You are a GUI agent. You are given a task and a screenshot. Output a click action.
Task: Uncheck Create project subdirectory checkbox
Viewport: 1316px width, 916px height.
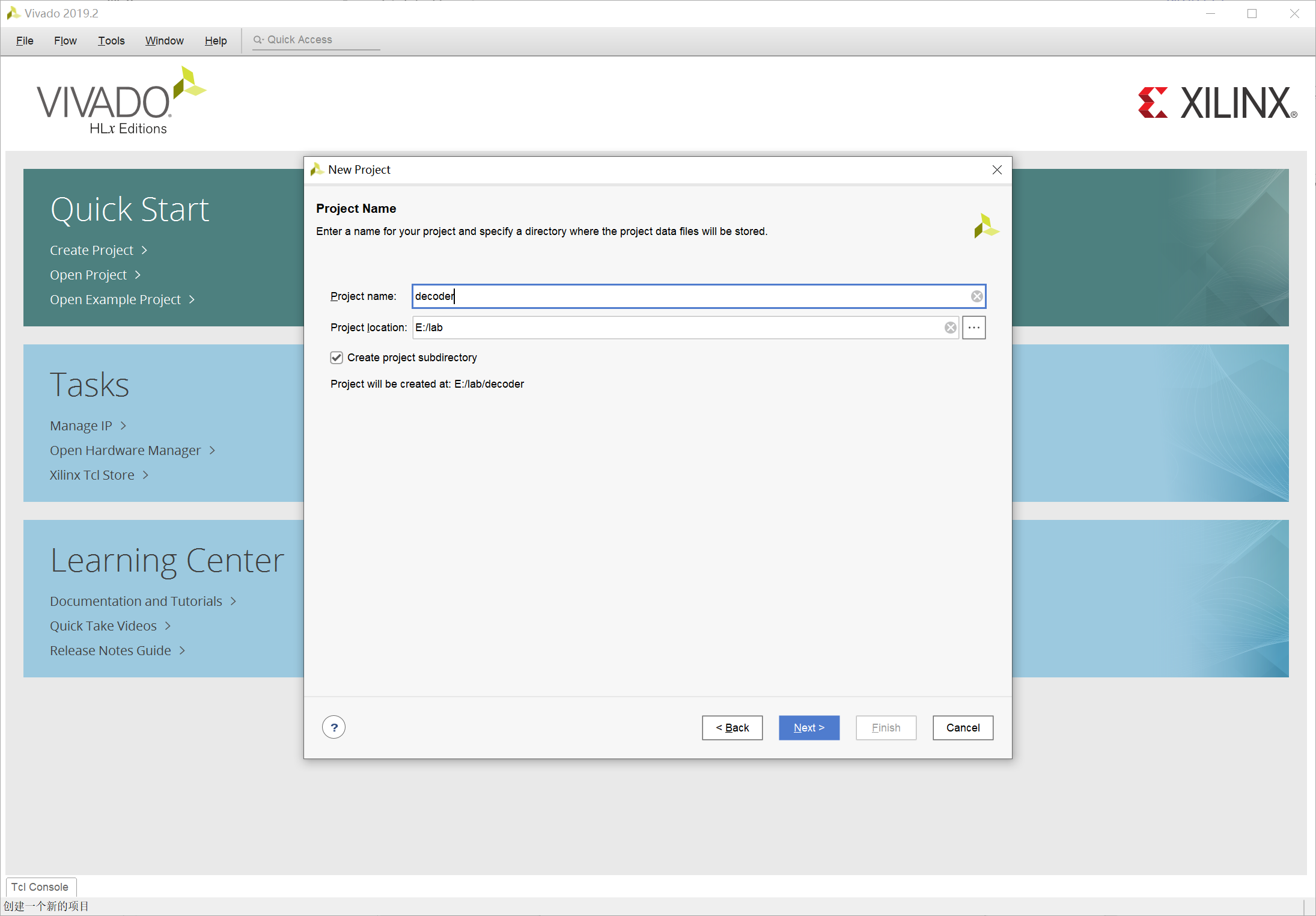pos(337,358)
